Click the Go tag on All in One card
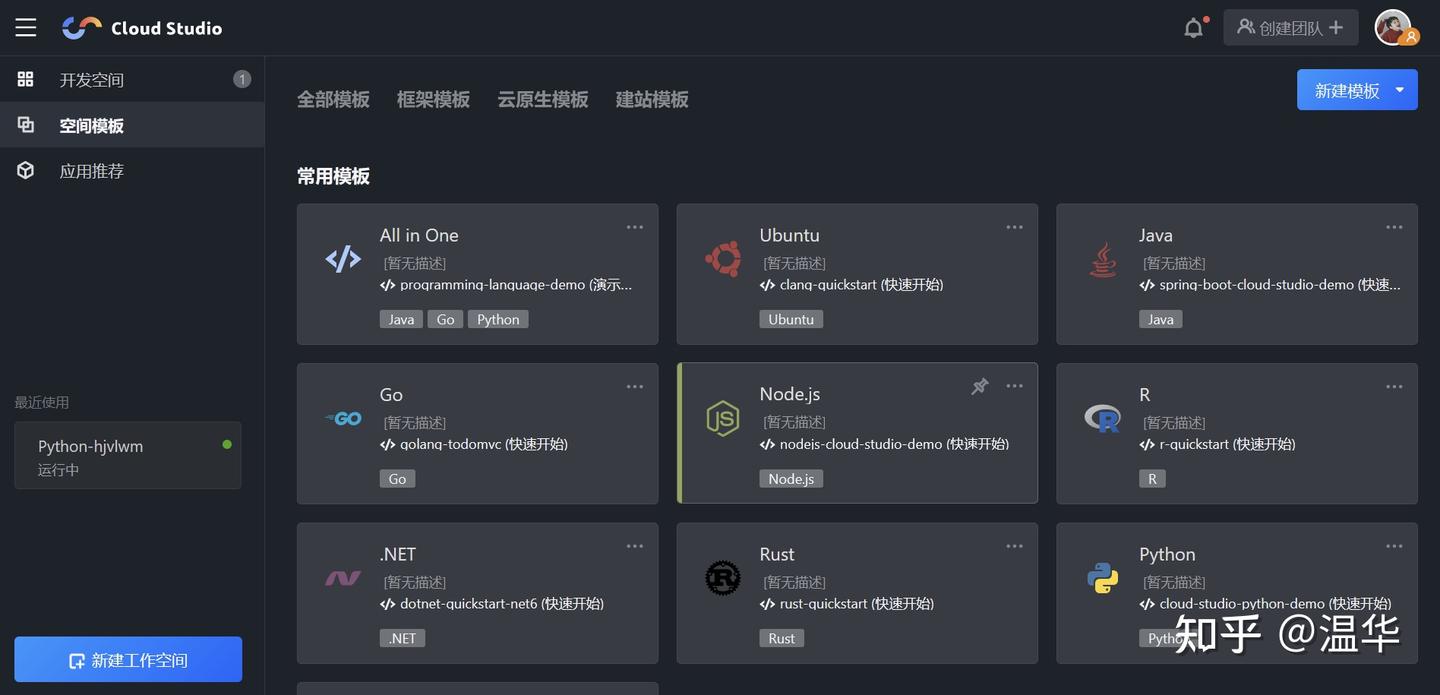The width and height of the screenshot is (1440, 695). (x=446, y=319)
